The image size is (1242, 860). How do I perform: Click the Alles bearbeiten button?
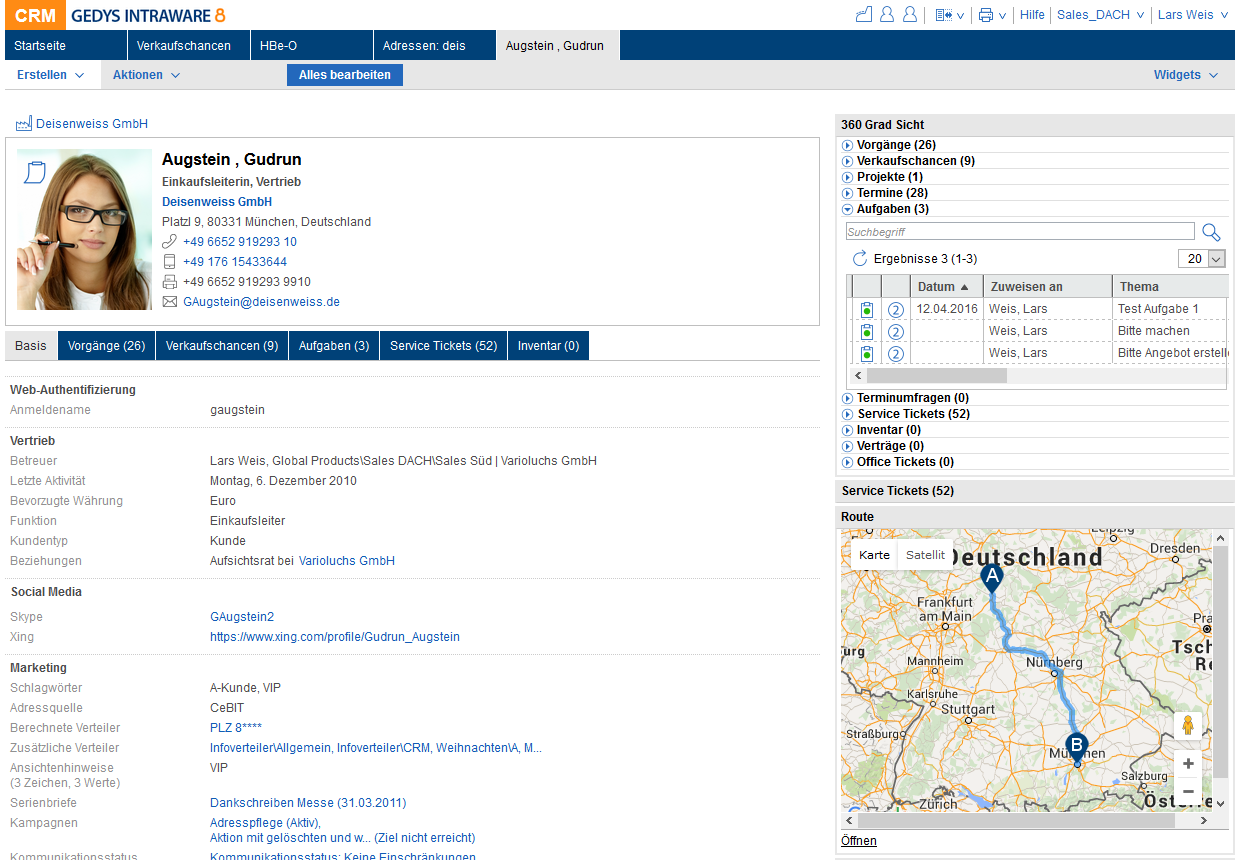[345, 75]
